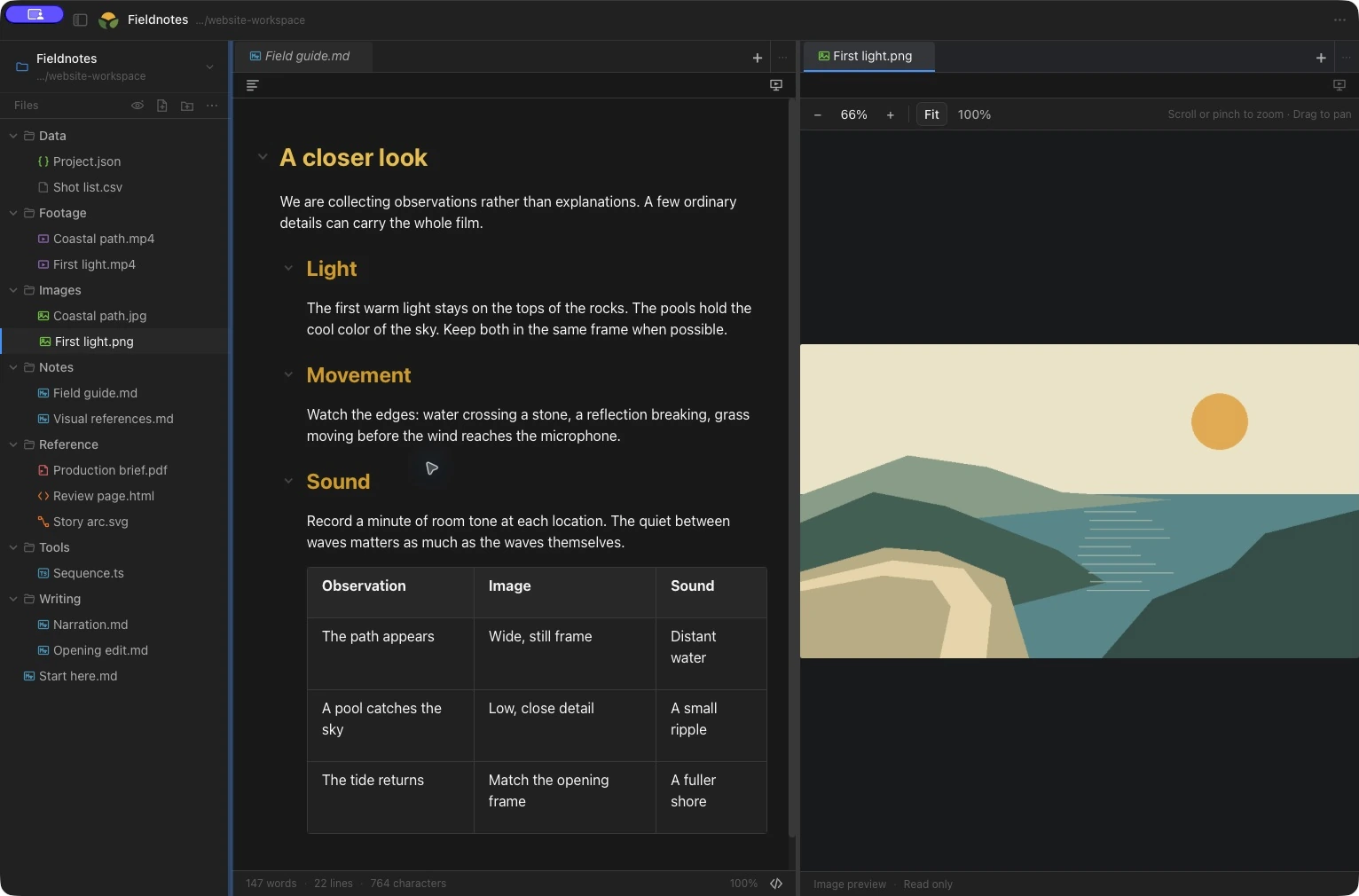Viewport: 1359px width, 896px height.
Task: Open Coastal path.mp4 video file
Action: (104, 239)
